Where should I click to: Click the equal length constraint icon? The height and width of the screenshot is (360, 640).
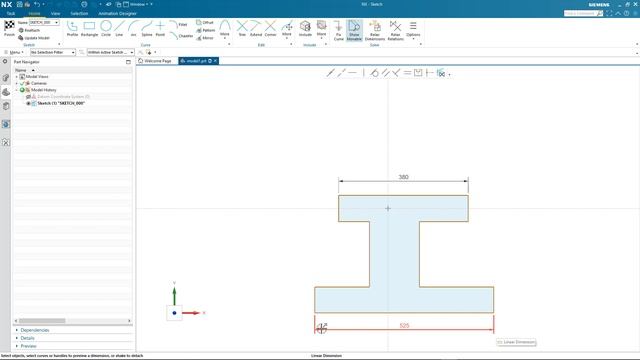click(x=407, y=73)
